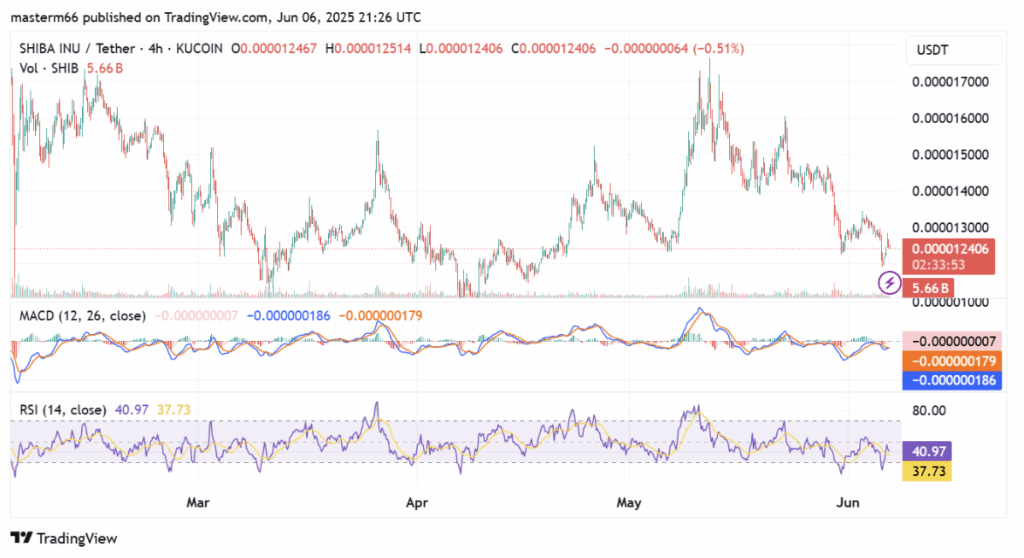Click the blue MACD value -0.000000186 tag

point(952,380)
